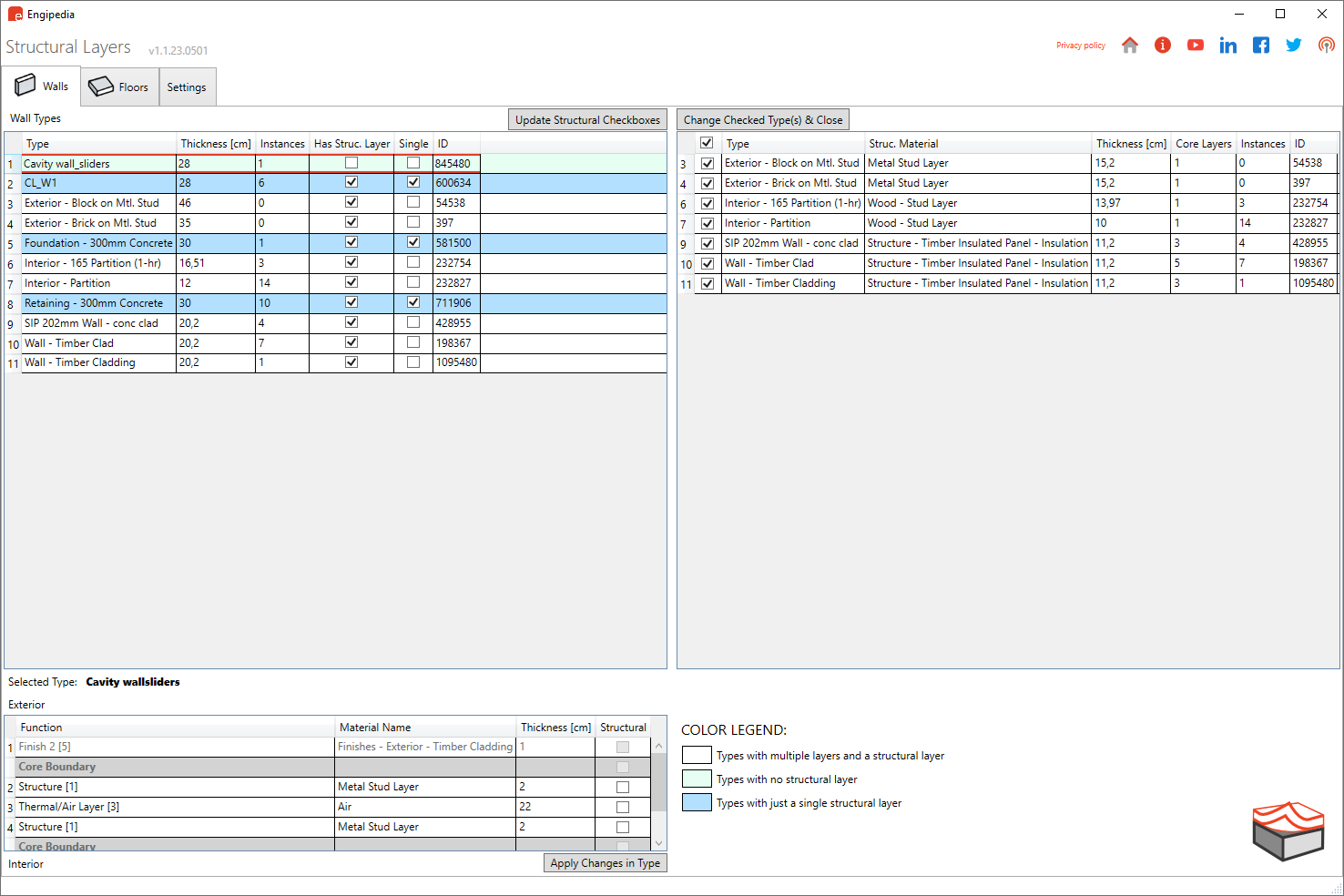1344x896 pixels.
Task: Click thickness cell 22 for Air layer
Action: 555,807
